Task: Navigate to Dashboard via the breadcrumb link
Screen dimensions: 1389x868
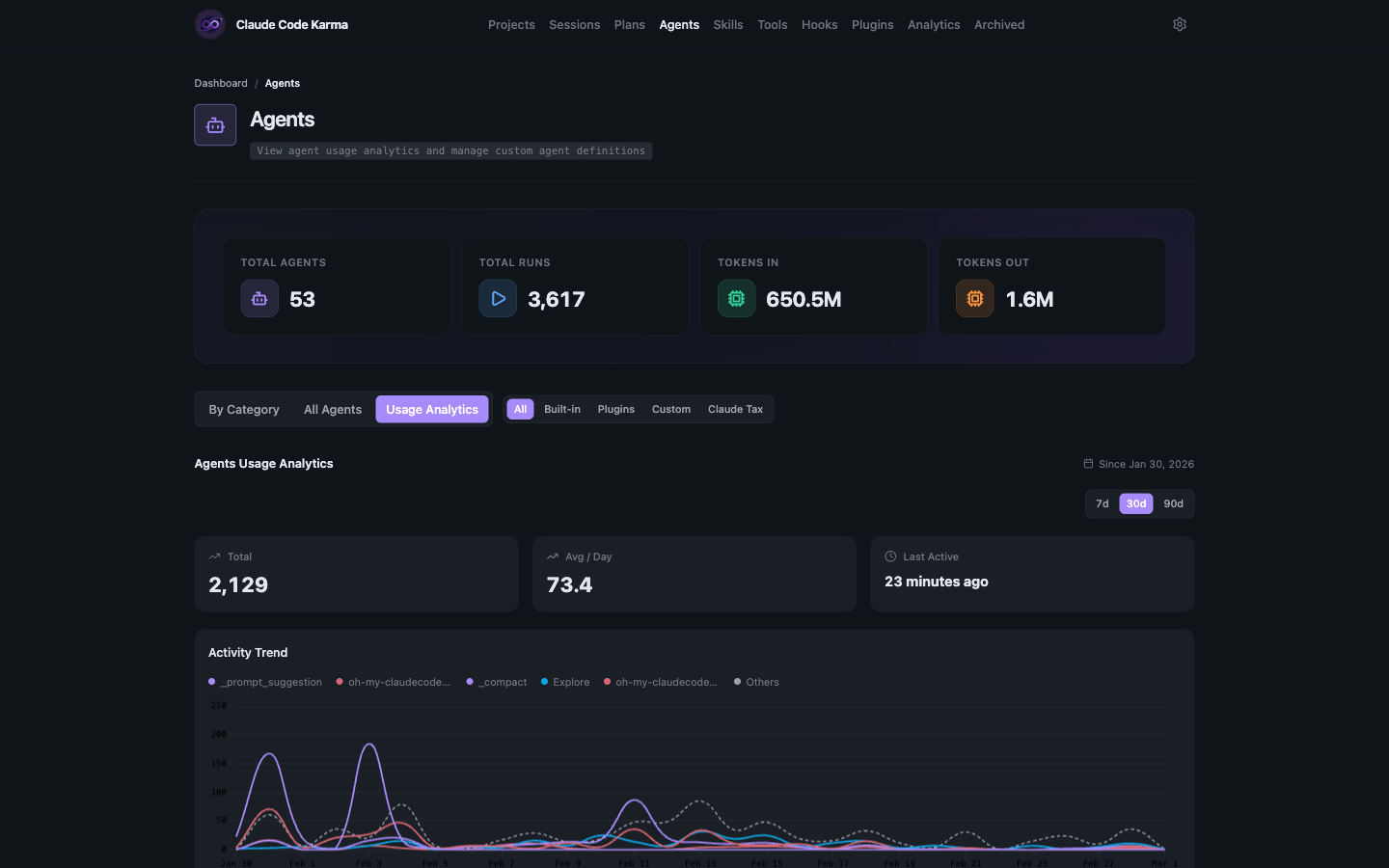Action: (221, 83)
